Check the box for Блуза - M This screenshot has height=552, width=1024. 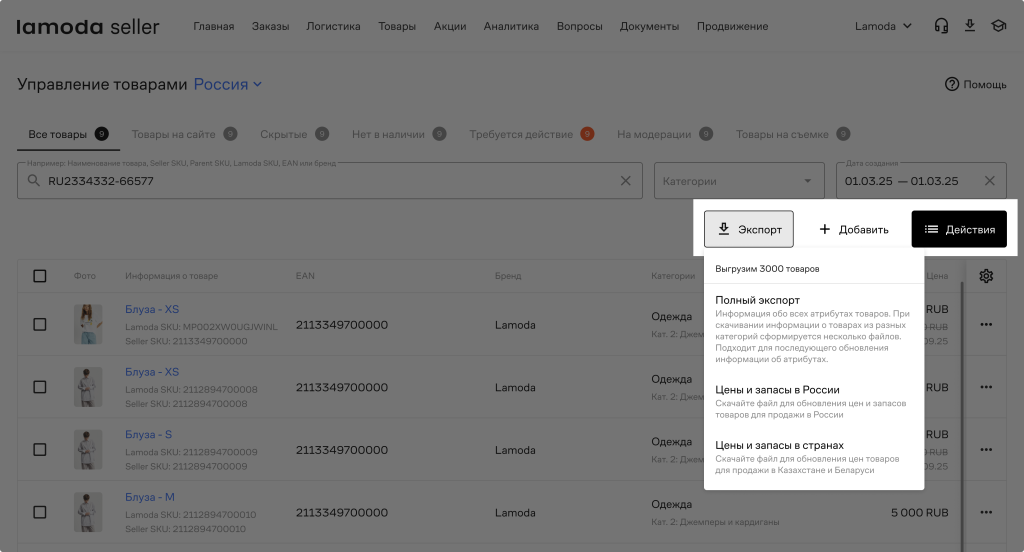pyautogui.click(x=40, y=513)
